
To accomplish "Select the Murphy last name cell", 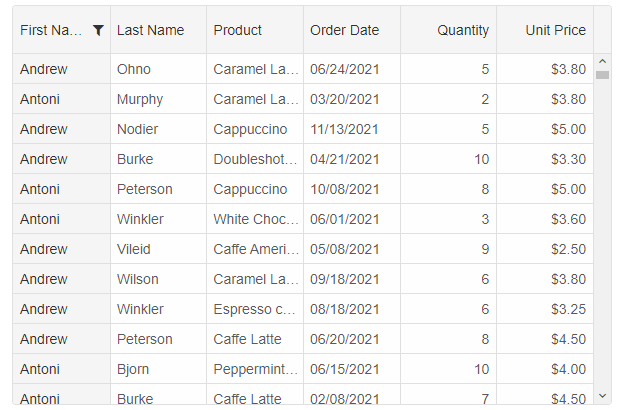I will point(158,99).
